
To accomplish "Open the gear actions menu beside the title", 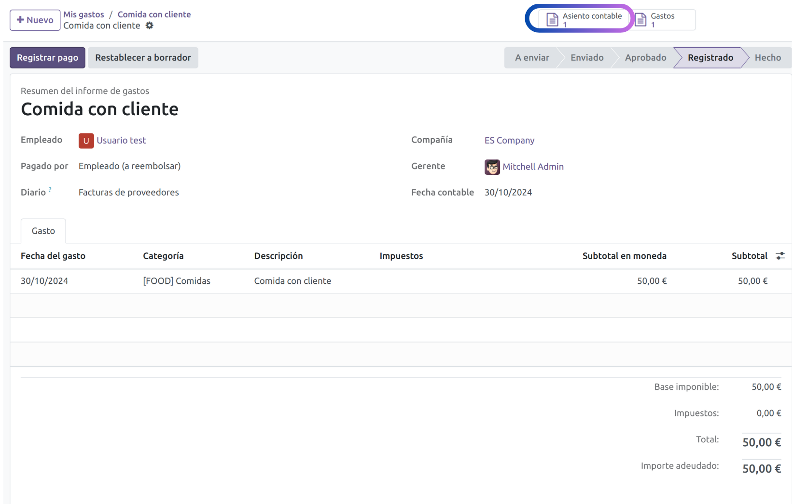I will point(149,25).
